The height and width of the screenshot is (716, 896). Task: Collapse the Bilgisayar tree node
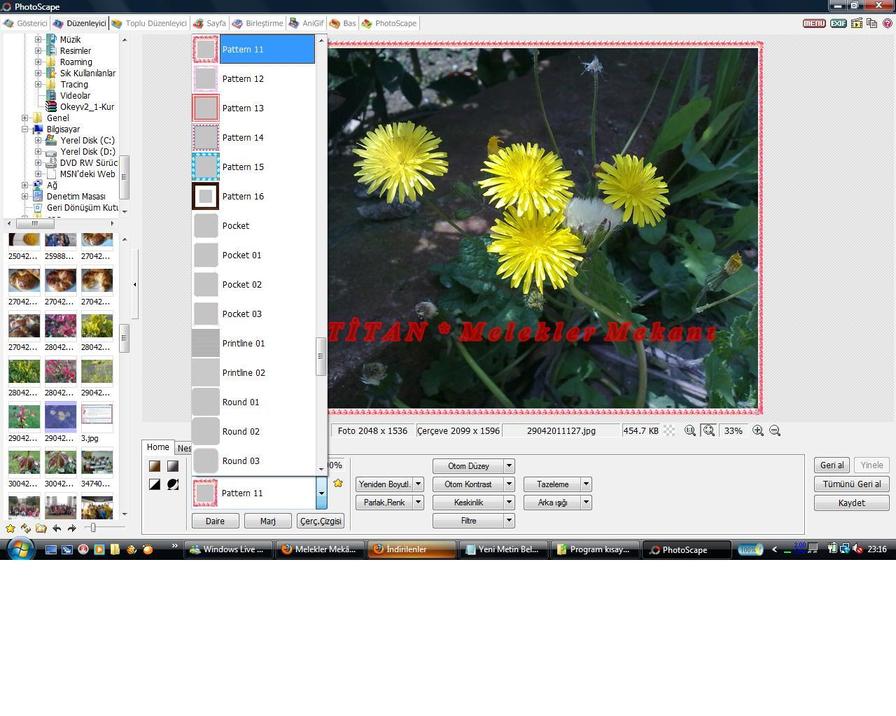tap(25, 129)
